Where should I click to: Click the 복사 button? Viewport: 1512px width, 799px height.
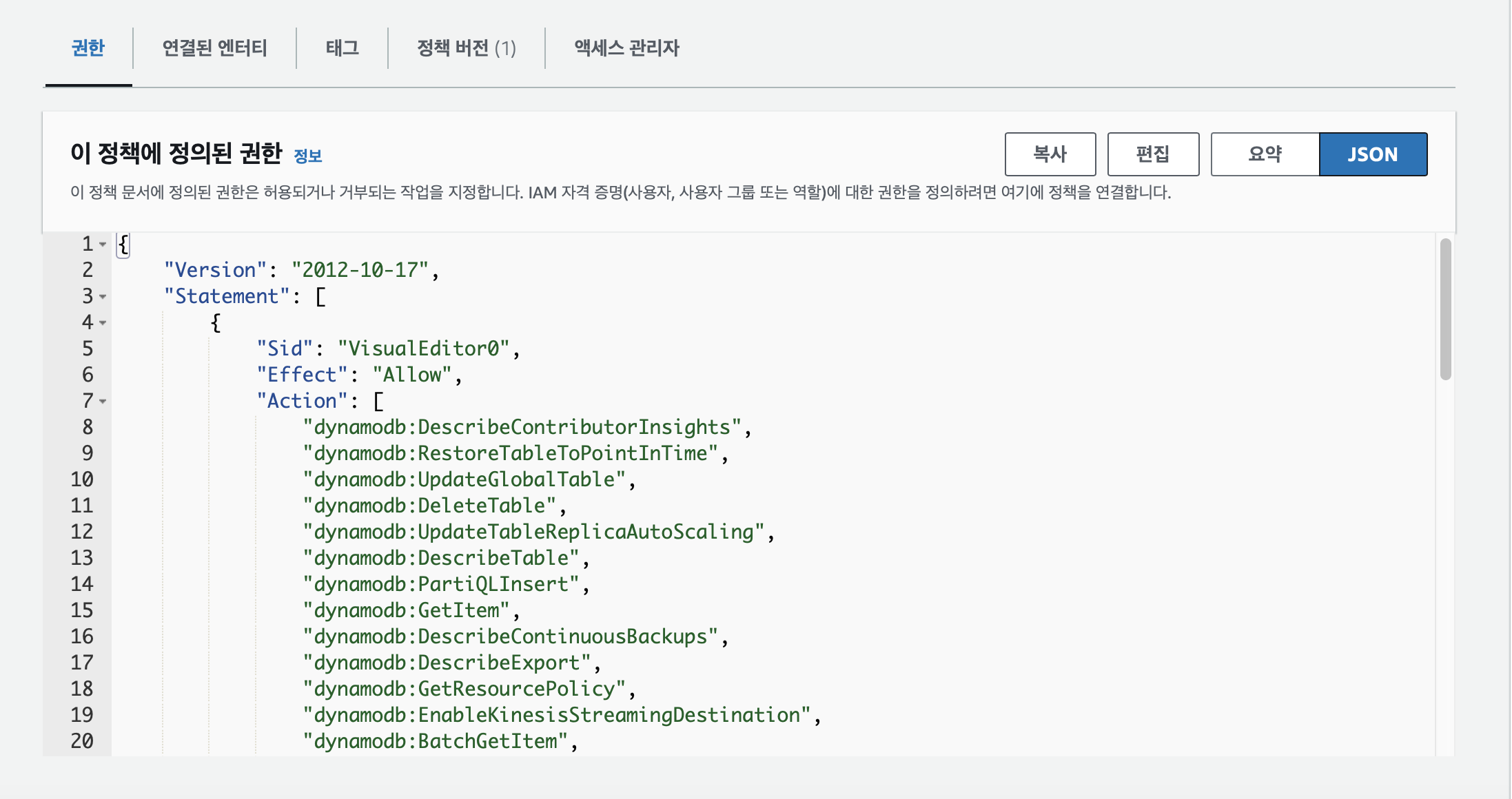point(1050,154)
